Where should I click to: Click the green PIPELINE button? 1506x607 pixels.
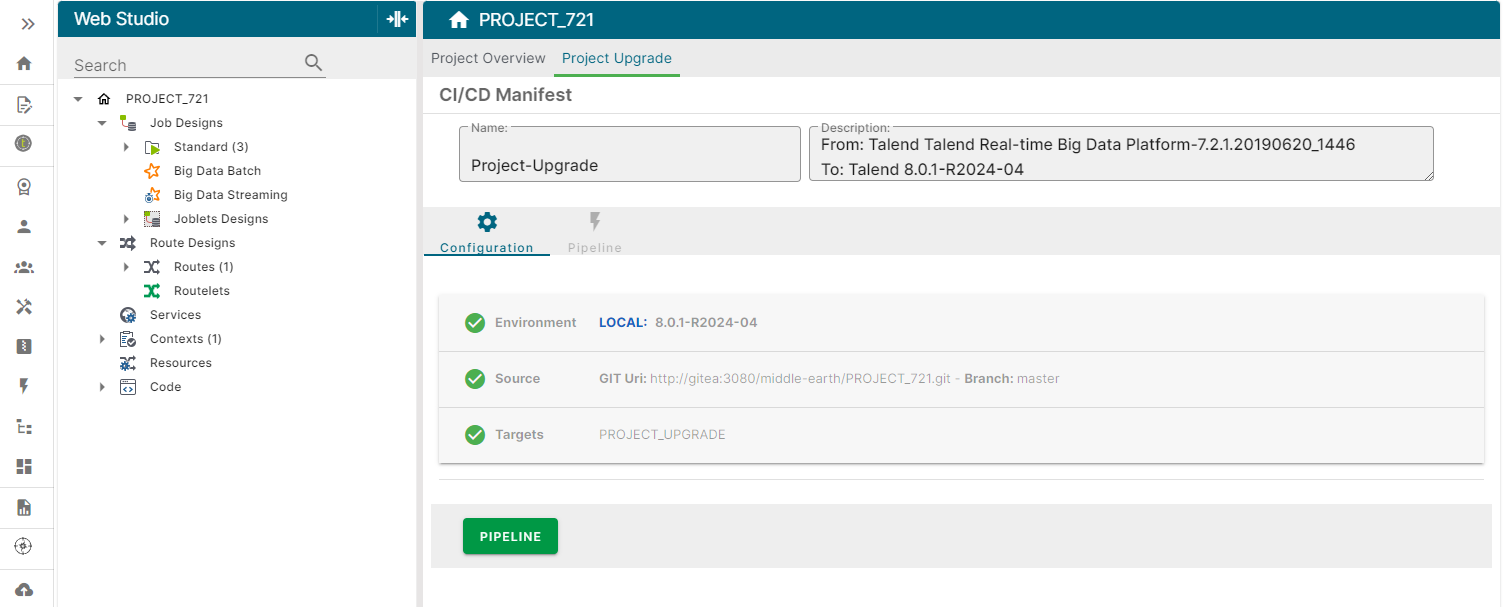click(x=510, y=536)
